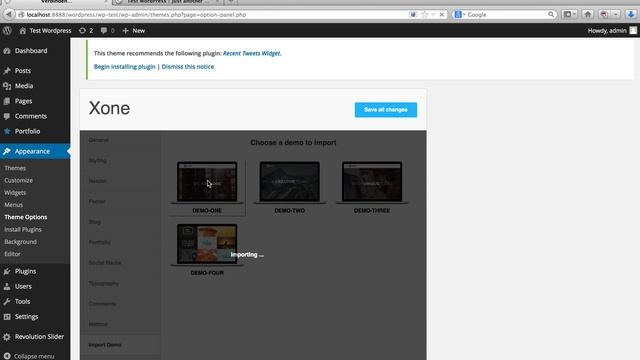This screenshot has height=360, width=640.
Task: Open Theme Options submenu item
Action: (x=26, y=217)
